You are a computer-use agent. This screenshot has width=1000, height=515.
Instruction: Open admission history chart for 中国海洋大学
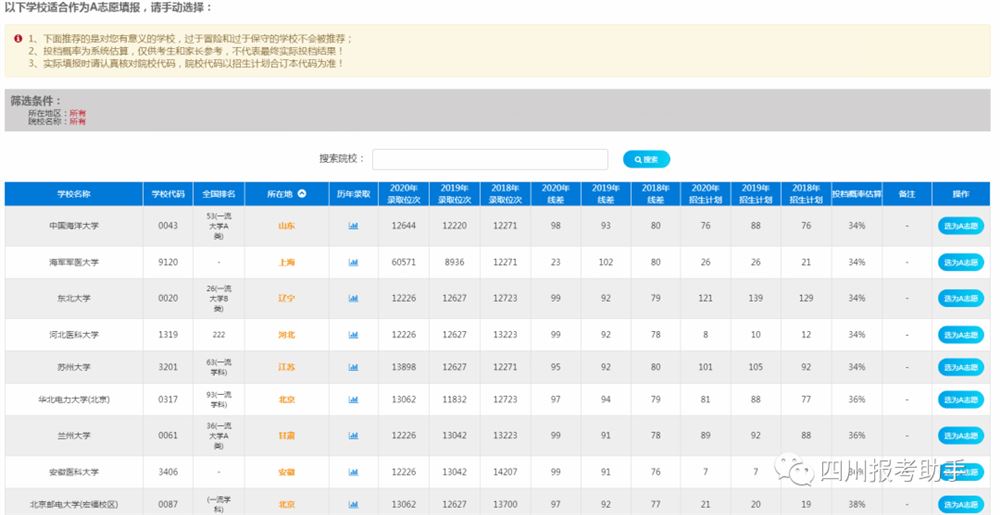tap(353, 226)
